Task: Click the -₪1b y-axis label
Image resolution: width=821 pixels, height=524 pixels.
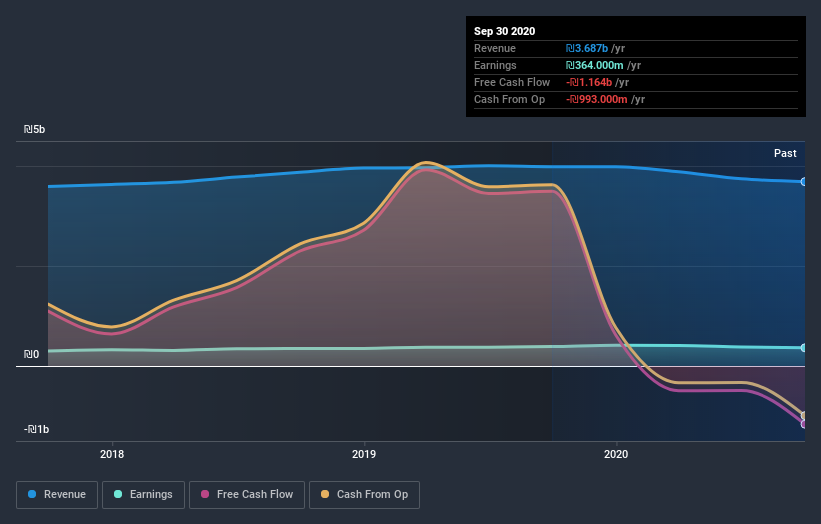Action: tap(36, 429)
